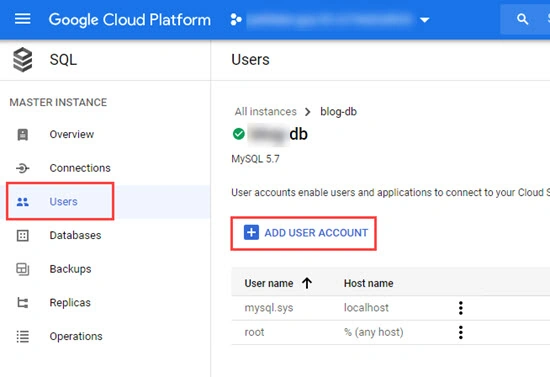Click the Backups icon in sidebar
Viewport: 550px width, 377px height.
23,269
